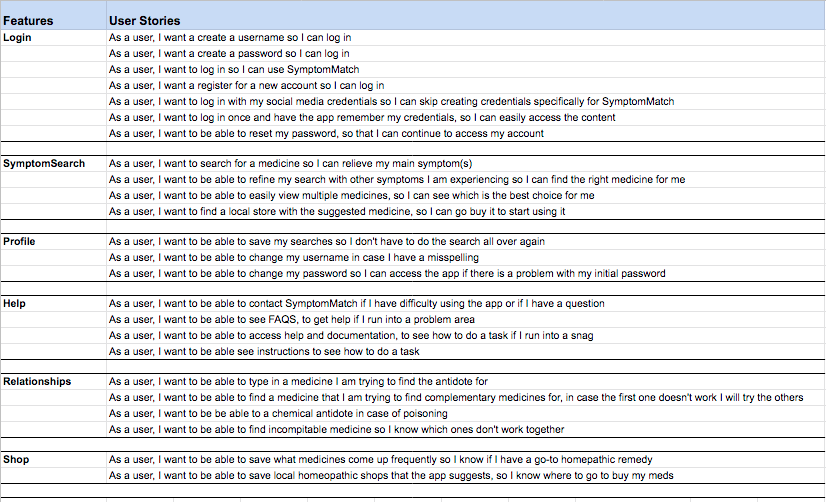Click the Relationships feature cell
The height and width of the screenshot is (502, 826).
53,382
